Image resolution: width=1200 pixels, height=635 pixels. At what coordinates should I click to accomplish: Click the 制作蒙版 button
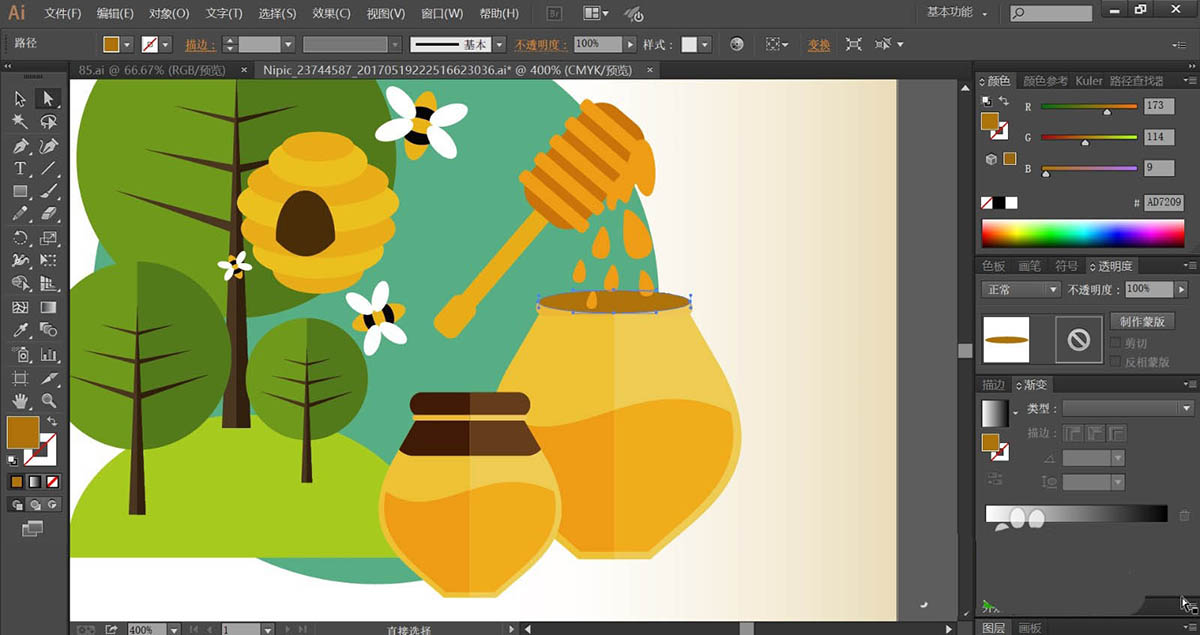tap(1141, 321)
